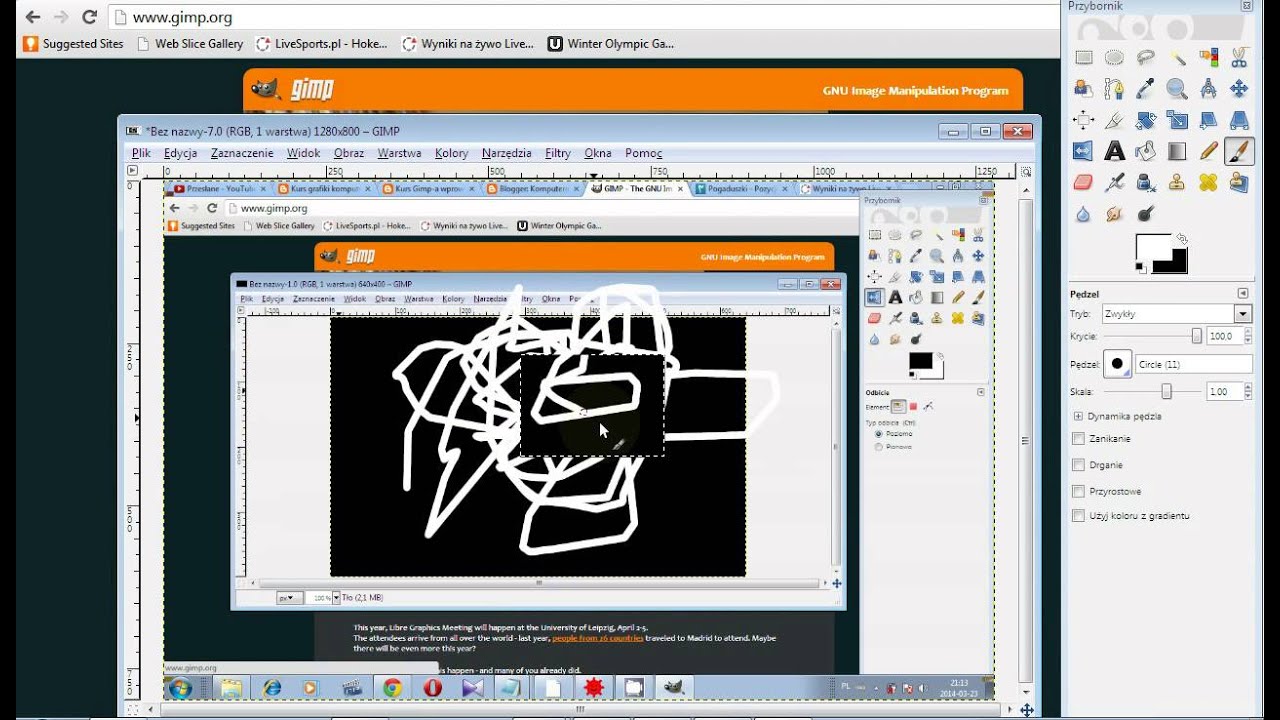Swap foreground and background colors arrow
The height and width of the screenshot is (720, 1280).
coord(1182,239)
